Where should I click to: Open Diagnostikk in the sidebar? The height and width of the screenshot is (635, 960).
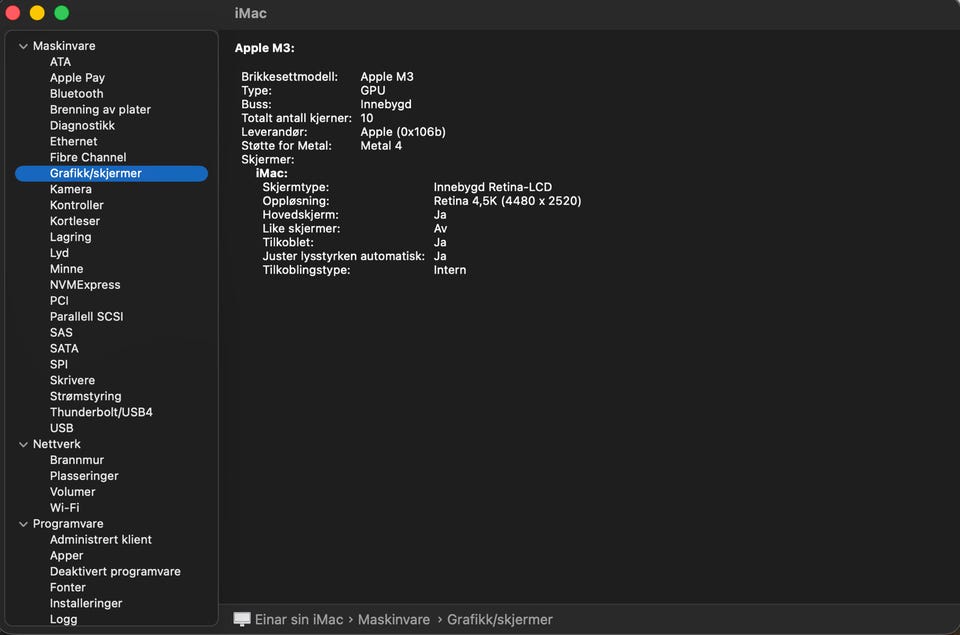click(82, 126)
